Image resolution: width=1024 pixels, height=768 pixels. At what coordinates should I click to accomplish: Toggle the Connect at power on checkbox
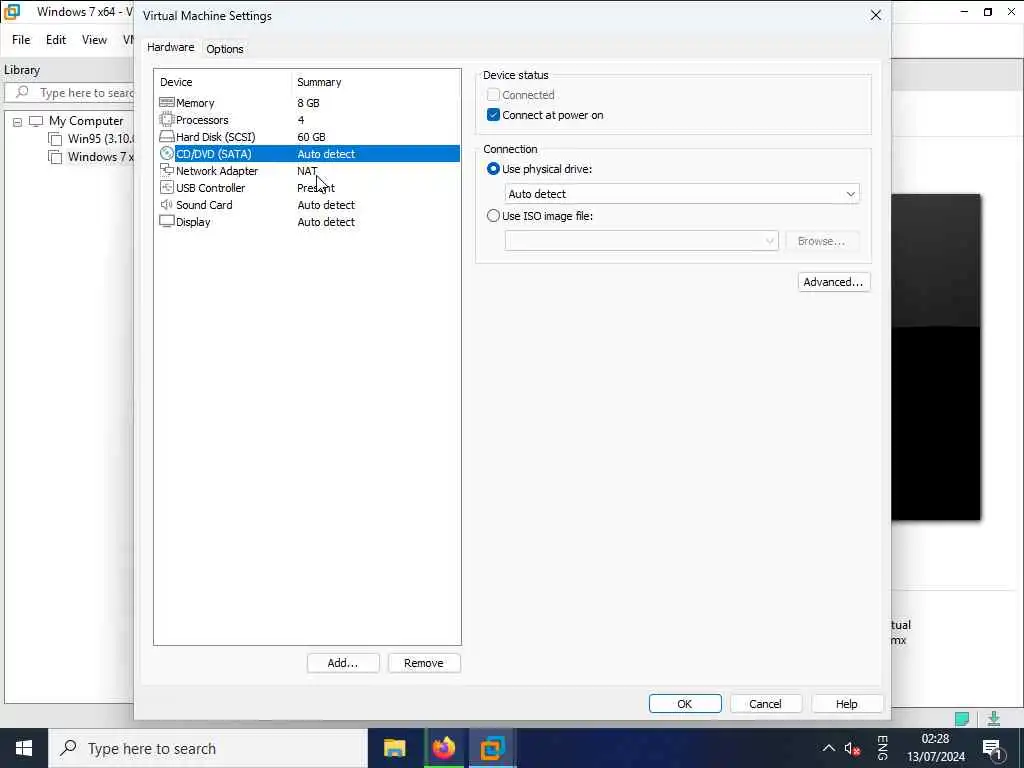pyautogui.click(x=493, y=115)
